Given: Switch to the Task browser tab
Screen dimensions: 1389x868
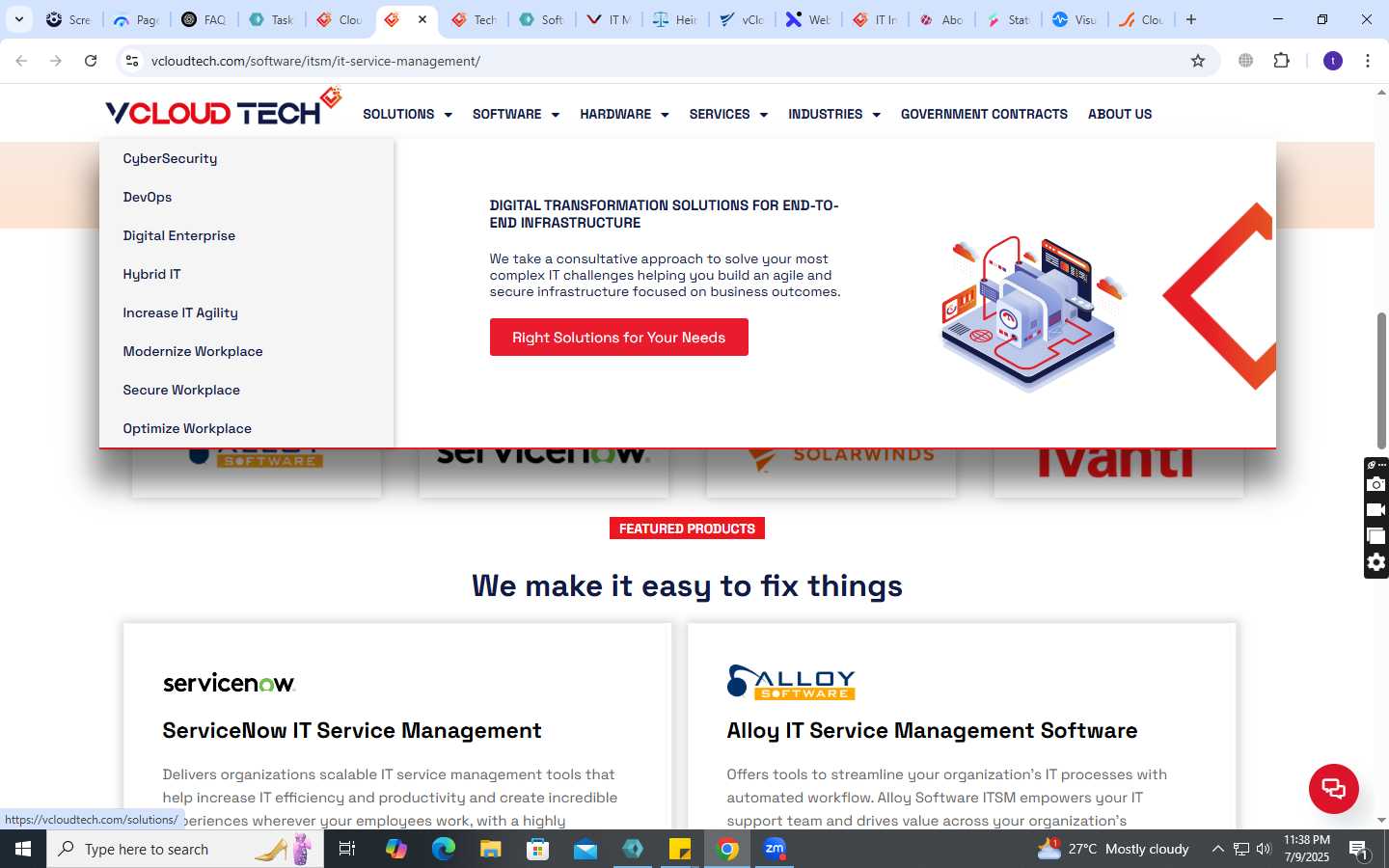Looking at the screenshot, I should coord(271,19).
